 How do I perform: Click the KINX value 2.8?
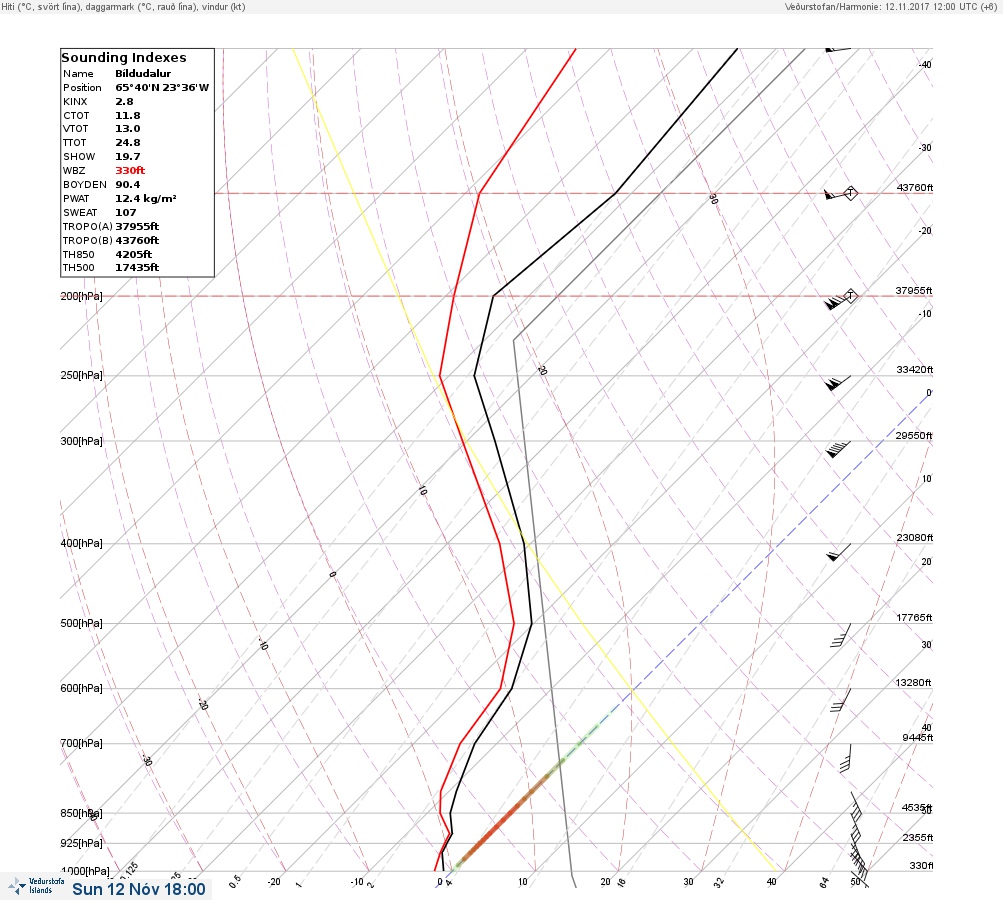(124, 102)
